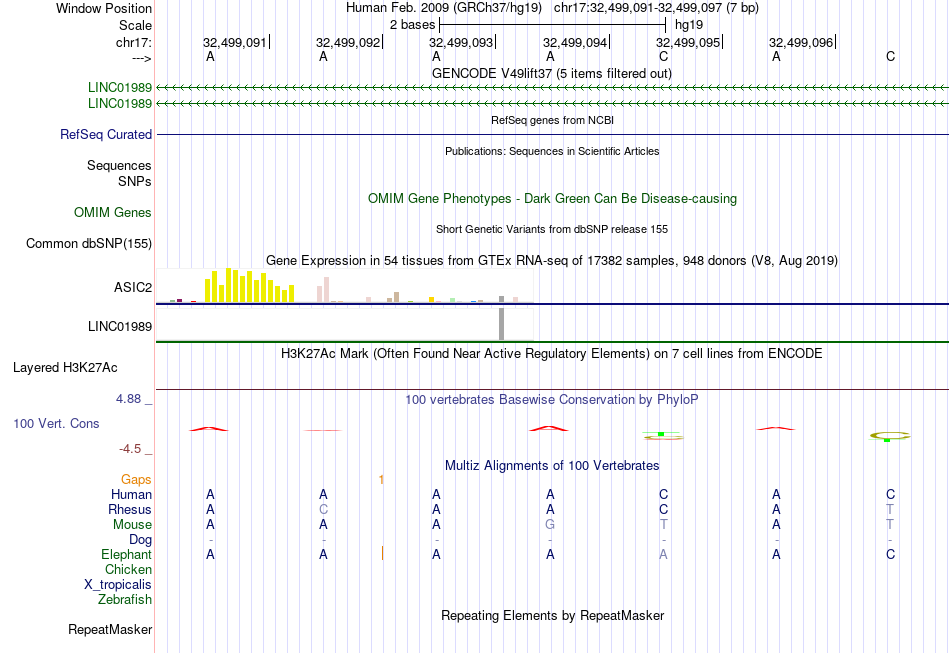Viewport: 950px width, 653px height.
Task: Click the Scale label
Action: click(x=135, y=25)
